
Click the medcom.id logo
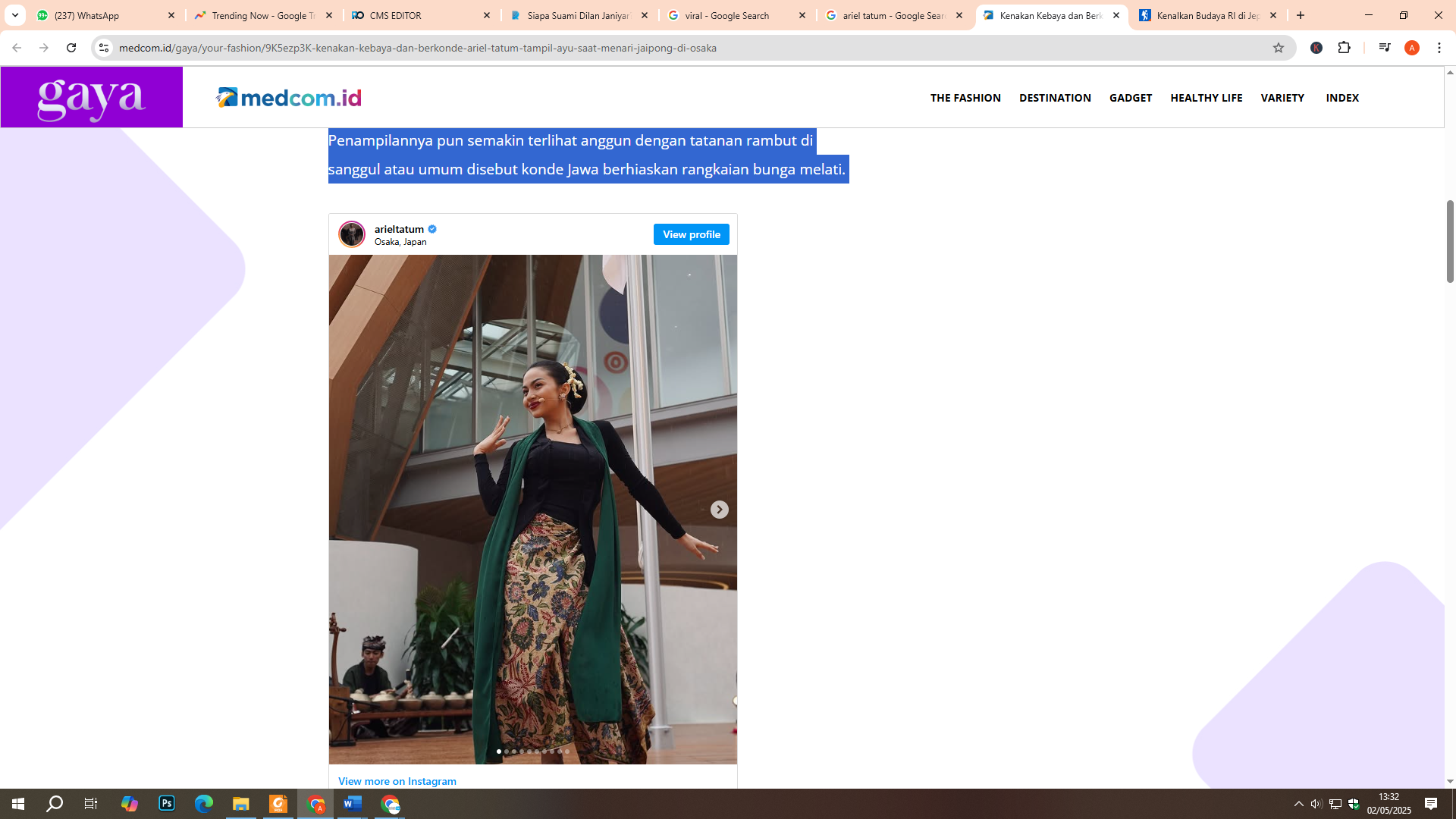pyautogui.click(x=289, y=97)
